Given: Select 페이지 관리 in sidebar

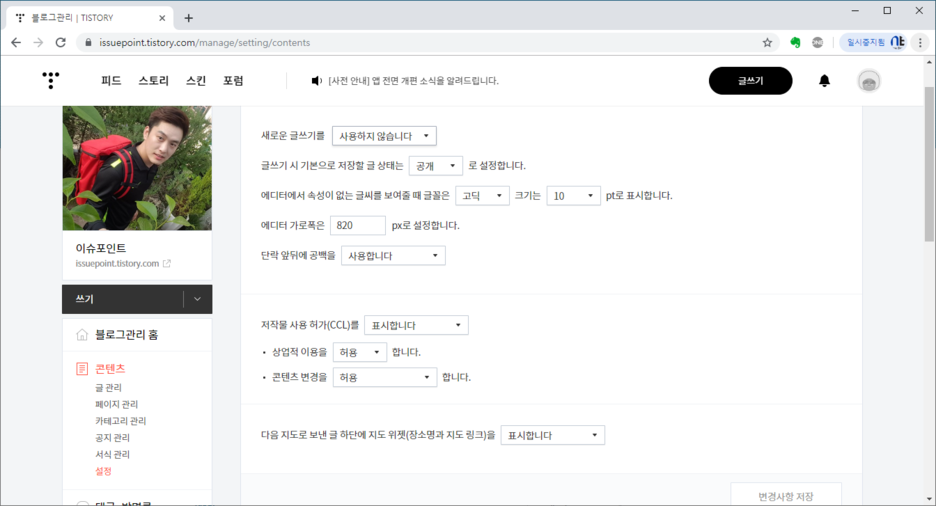Looking at the screenshot, I should [x=116, y=404].
